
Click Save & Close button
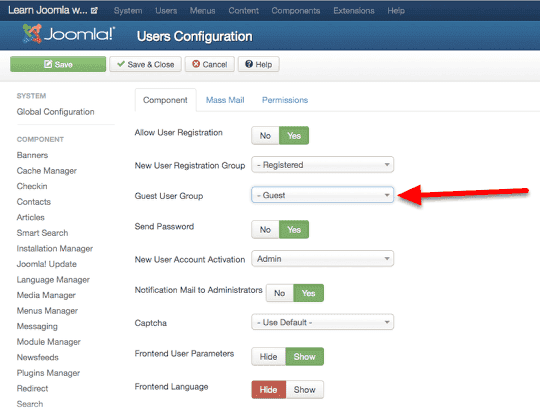tap(145, 64)
